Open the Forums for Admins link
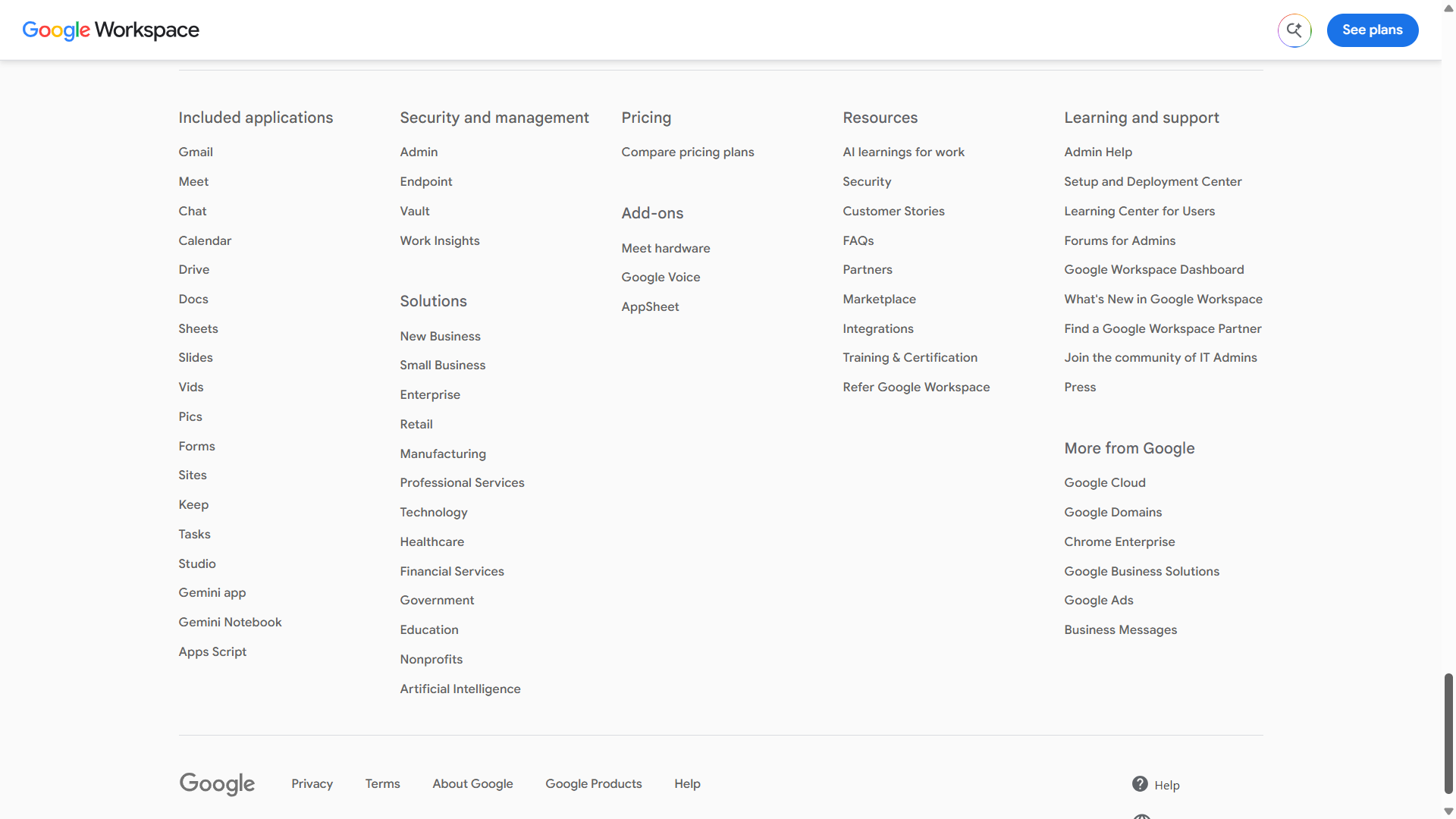Image resolution: width=1456 pixels, height=819 pixels. pos(1120,241)
